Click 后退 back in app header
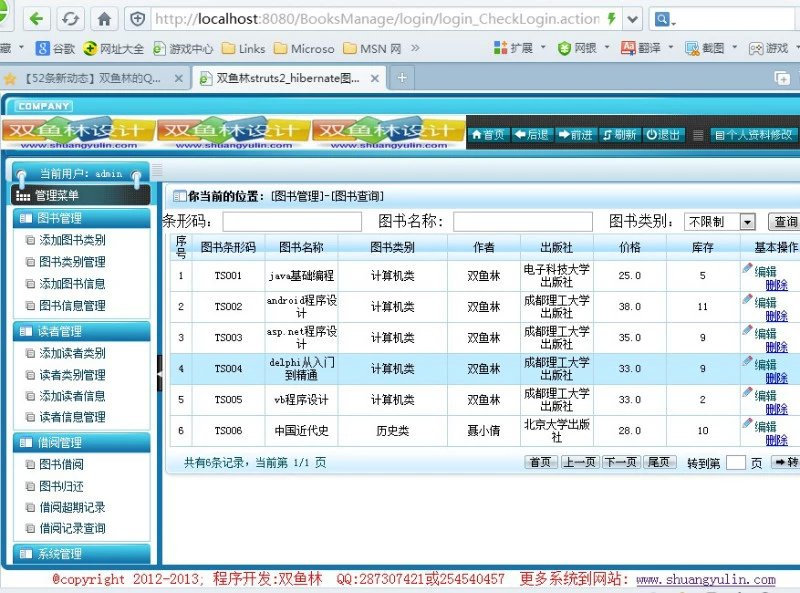Image resolution: width=800 pixels, height=593 pixels. pyautogui.click(x=532, y=135)
